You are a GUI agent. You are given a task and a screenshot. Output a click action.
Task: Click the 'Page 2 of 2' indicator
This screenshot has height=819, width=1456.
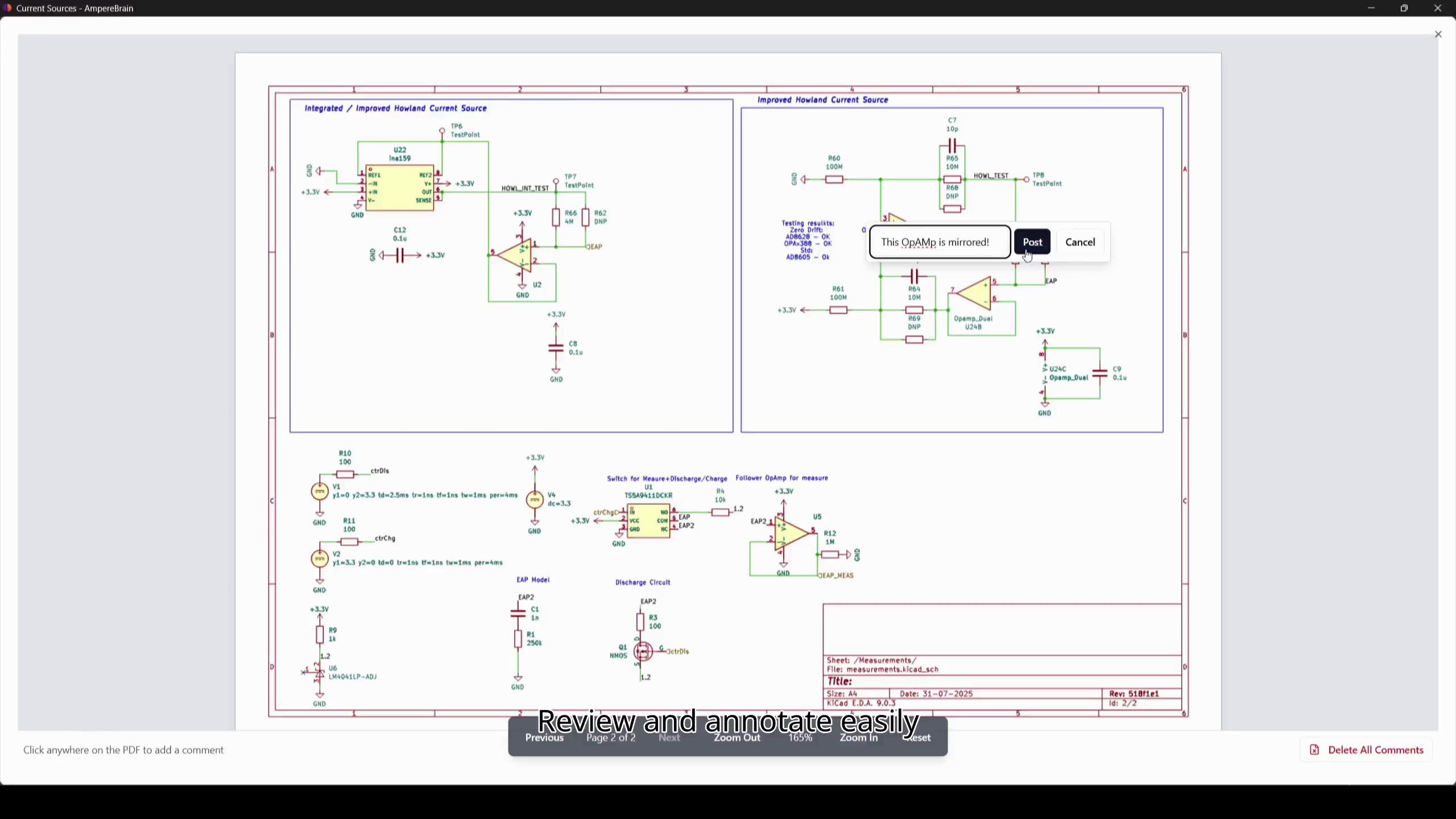[x=611, y=738]
